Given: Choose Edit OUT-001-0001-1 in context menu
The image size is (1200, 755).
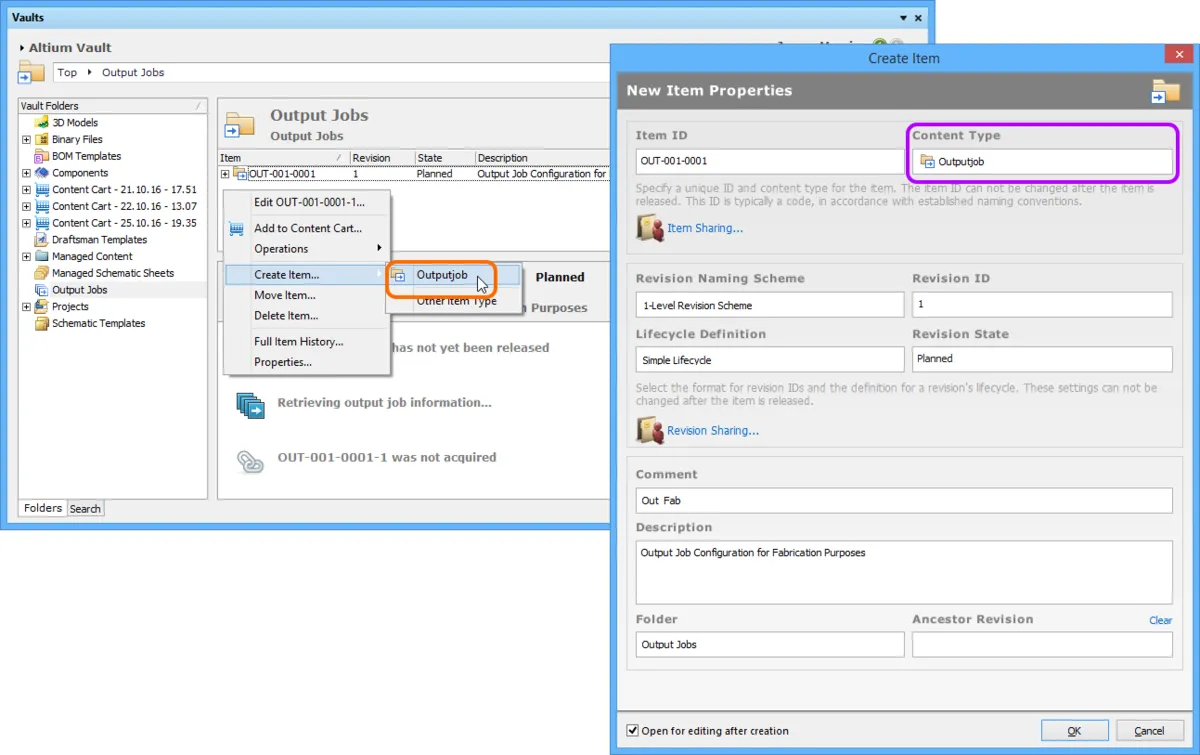Looking at the screenshot, I should (x=307, y=202).
